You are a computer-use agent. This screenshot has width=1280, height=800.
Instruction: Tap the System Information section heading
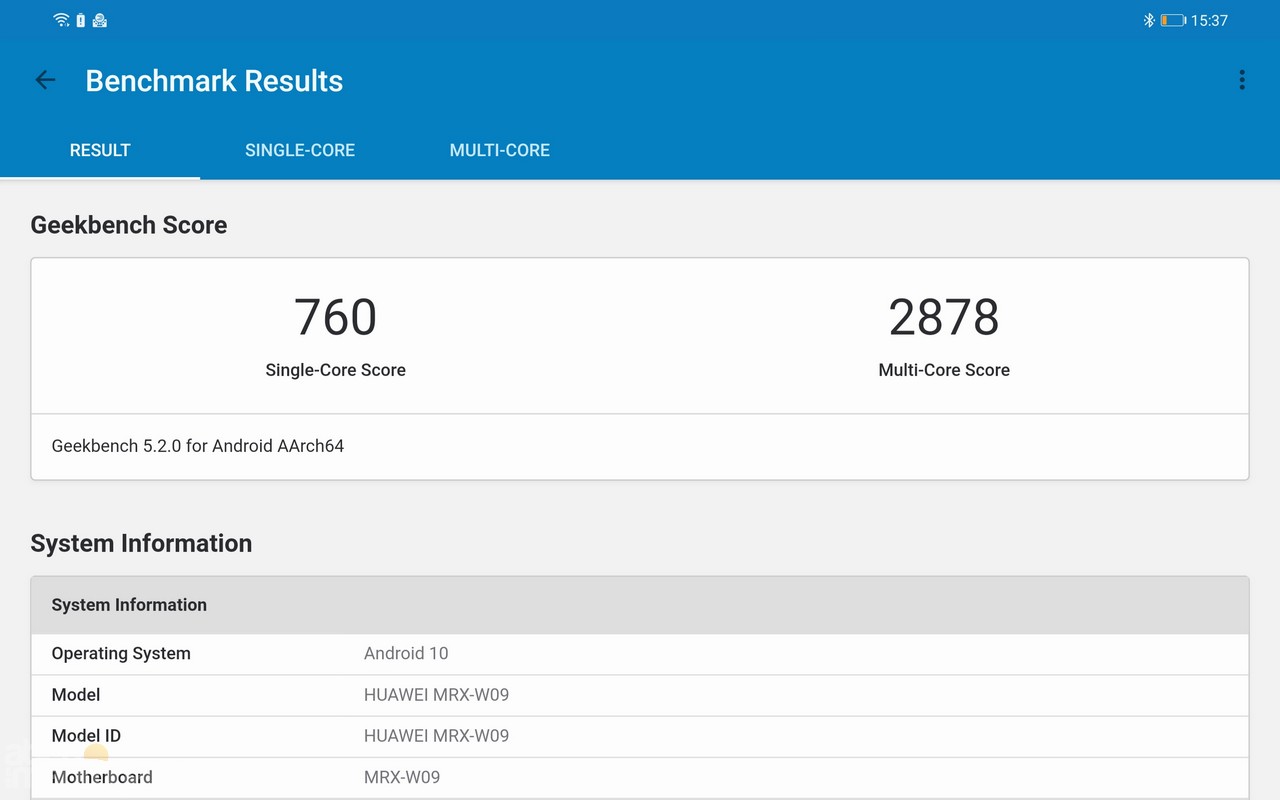pos(141,543)
